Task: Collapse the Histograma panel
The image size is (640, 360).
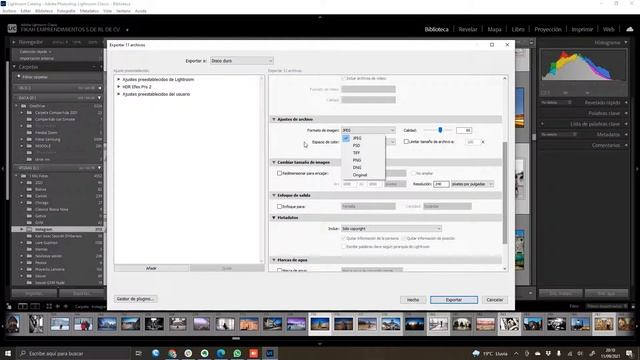Action: 626,42
